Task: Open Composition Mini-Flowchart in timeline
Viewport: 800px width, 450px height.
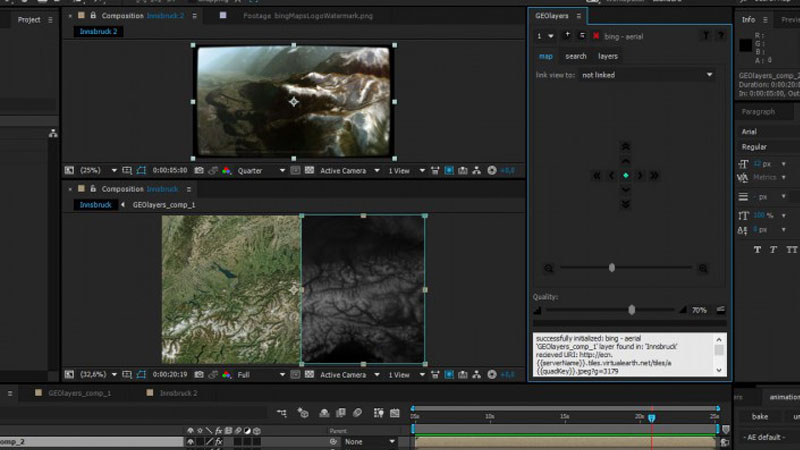Action: 282,413
